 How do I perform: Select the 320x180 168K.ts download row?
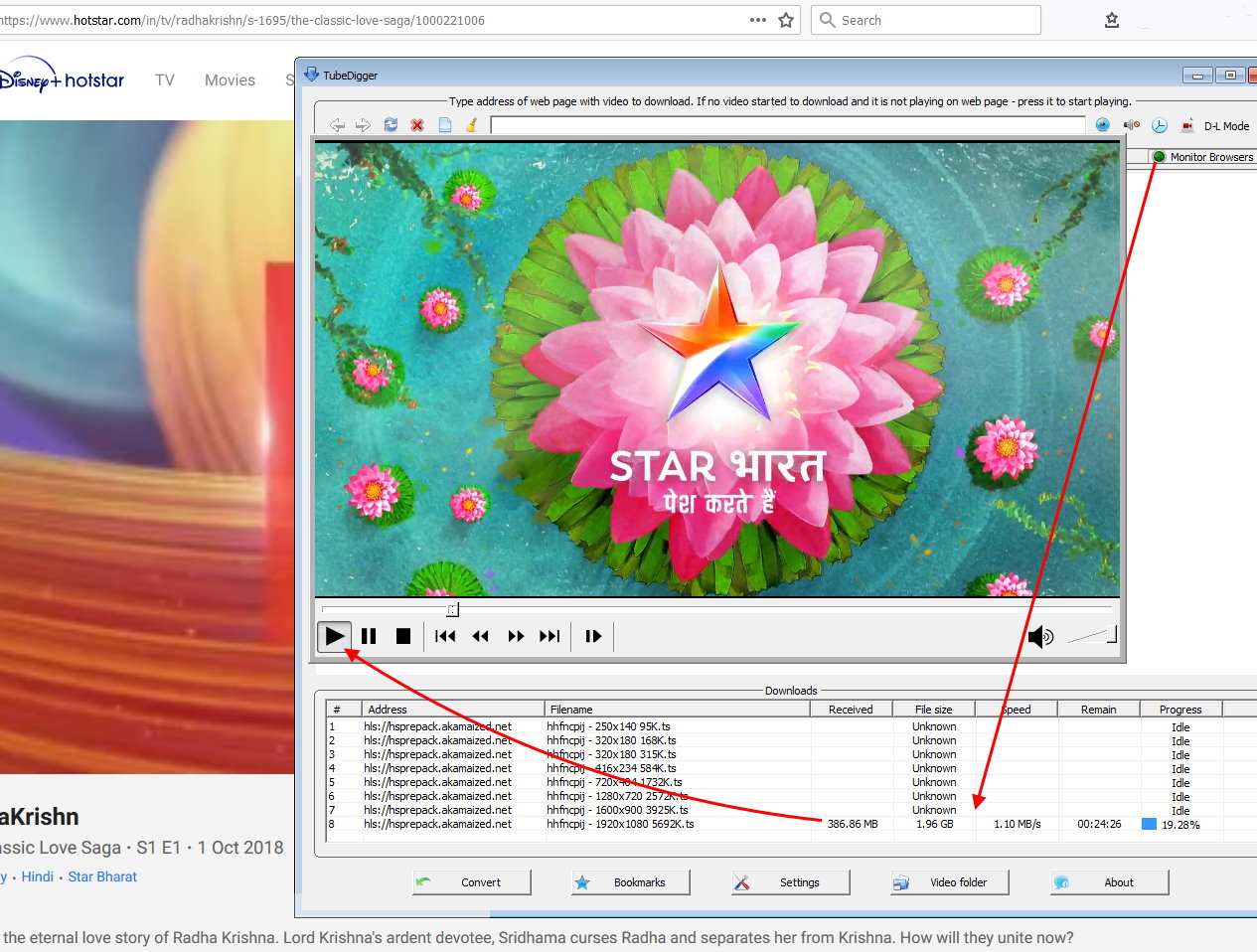790,740
